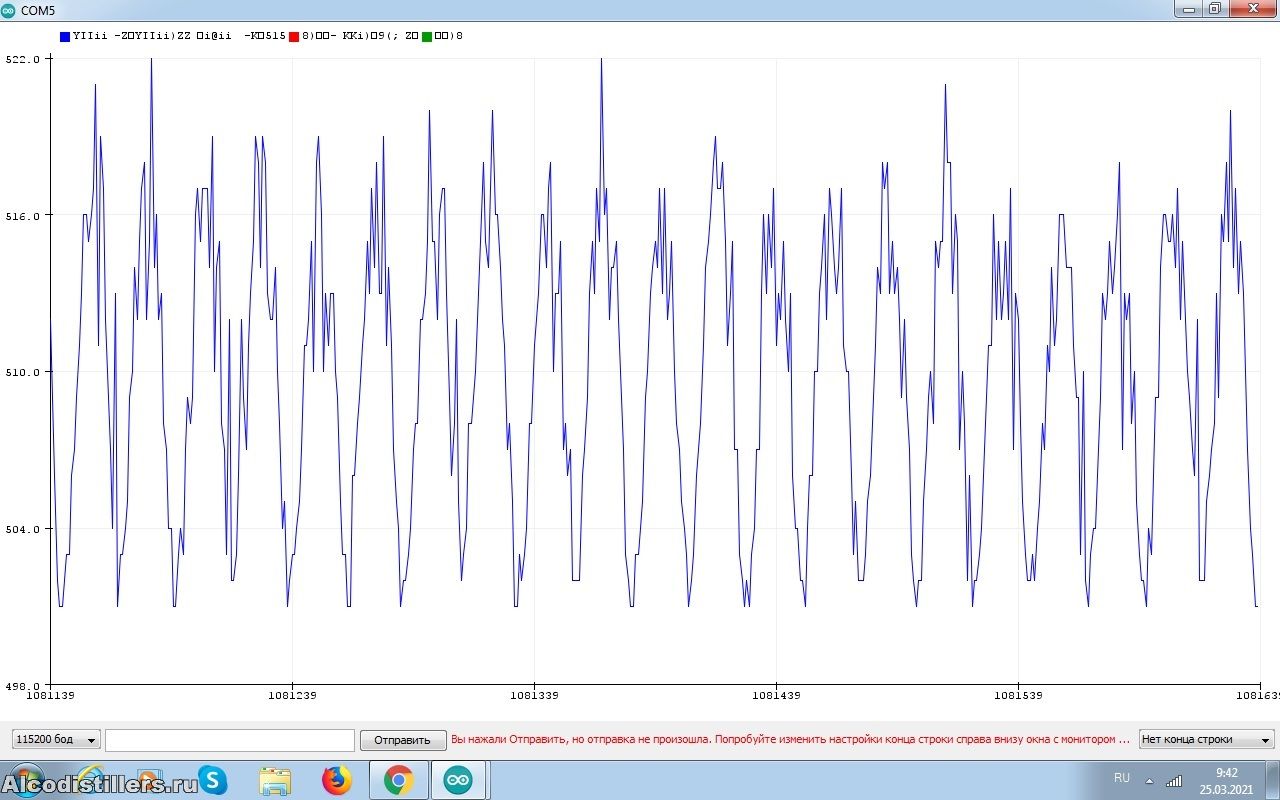Close the COM5 plotter window
The height and width of the screenshot is (800, 1280).
click(x=1252, y=8)
